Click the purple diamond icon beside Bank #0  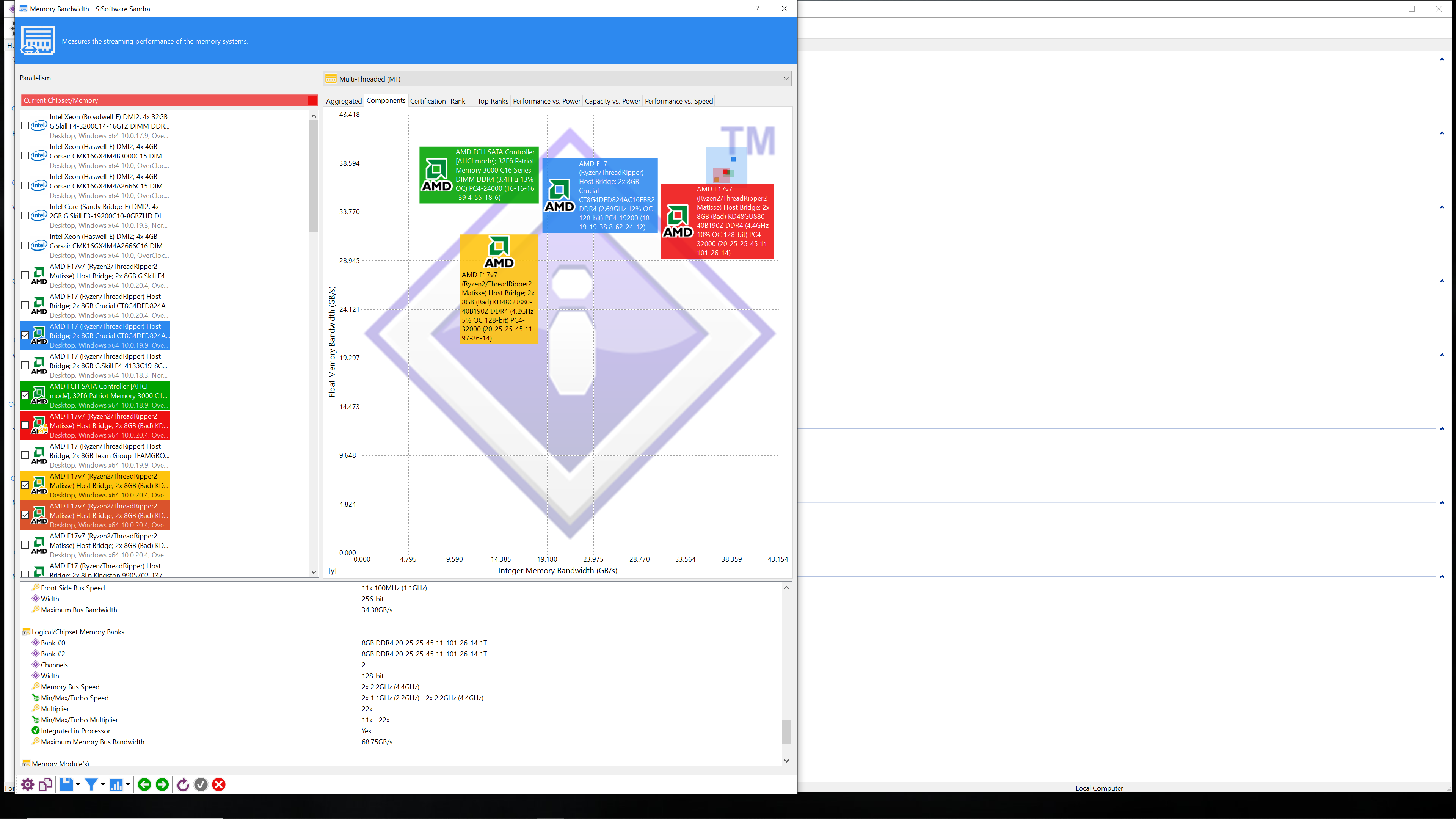click(36, 643)
